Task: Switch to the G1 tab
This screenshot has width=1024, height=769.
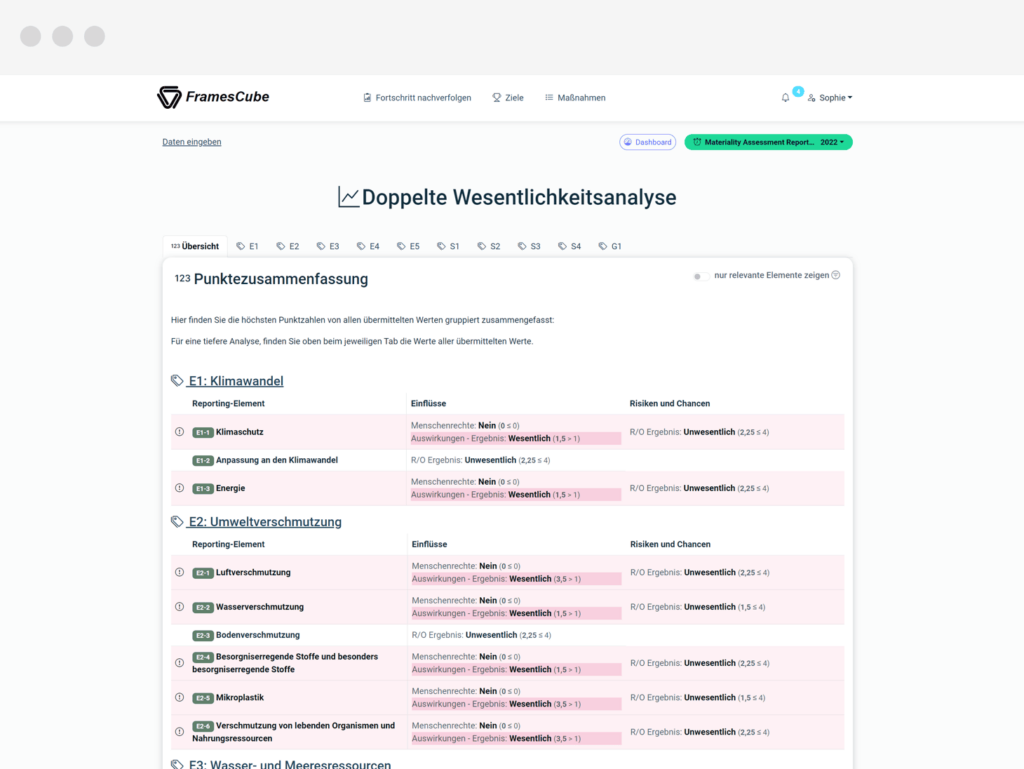Action: pyautogui.click(x=610, y=246)
